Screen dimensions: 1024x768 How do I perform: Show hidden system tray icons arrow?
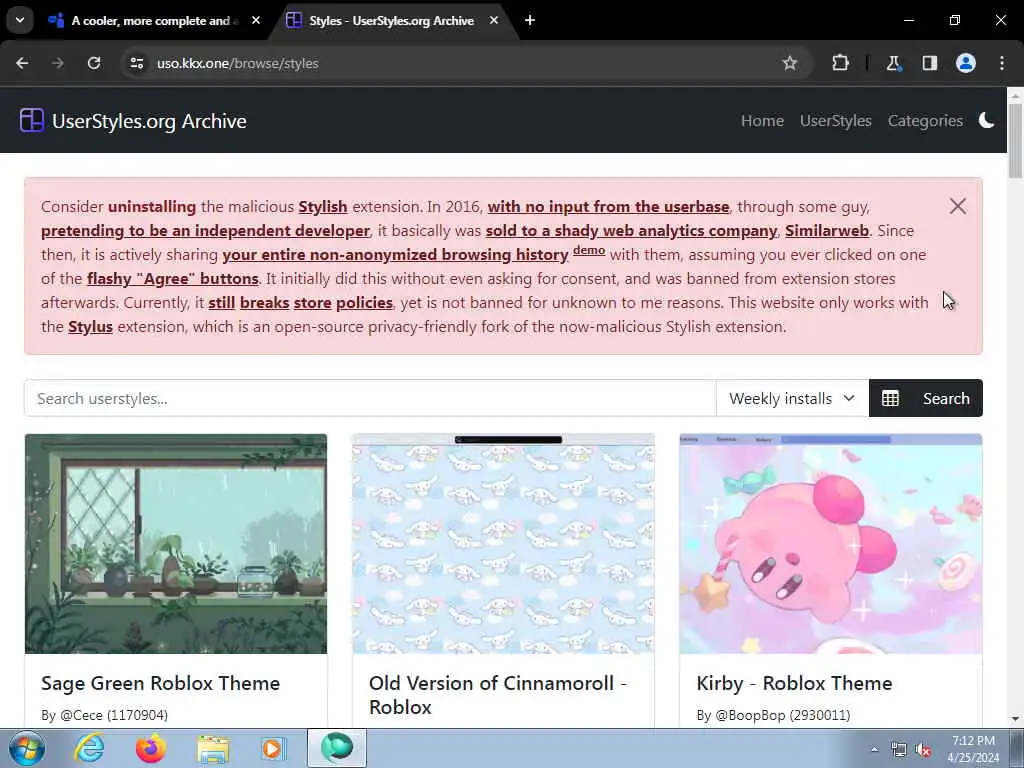874,749
